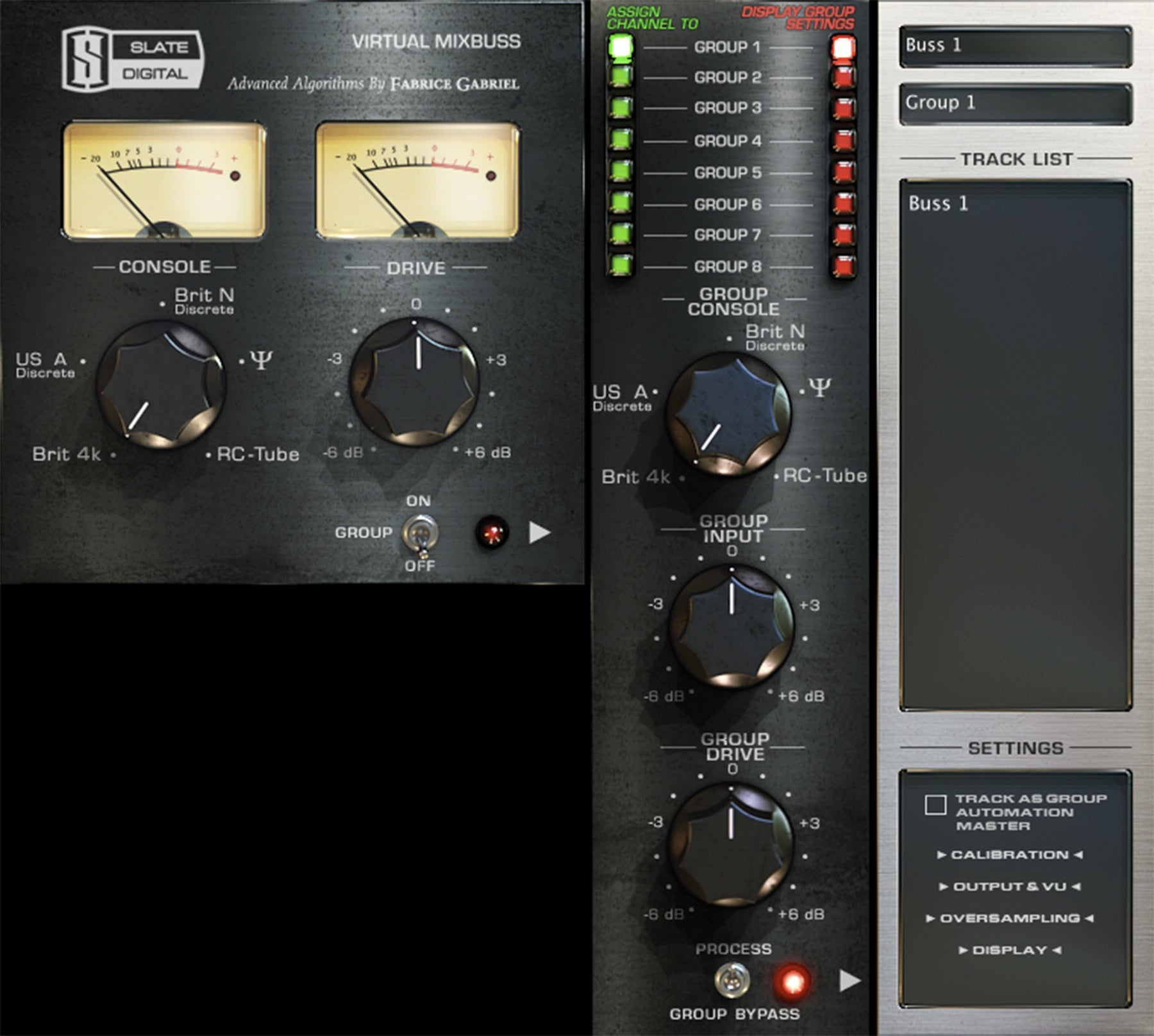Expand the Oversampling settings section
This screenshot has width=1154, height=1036.
pos(1009,918)
